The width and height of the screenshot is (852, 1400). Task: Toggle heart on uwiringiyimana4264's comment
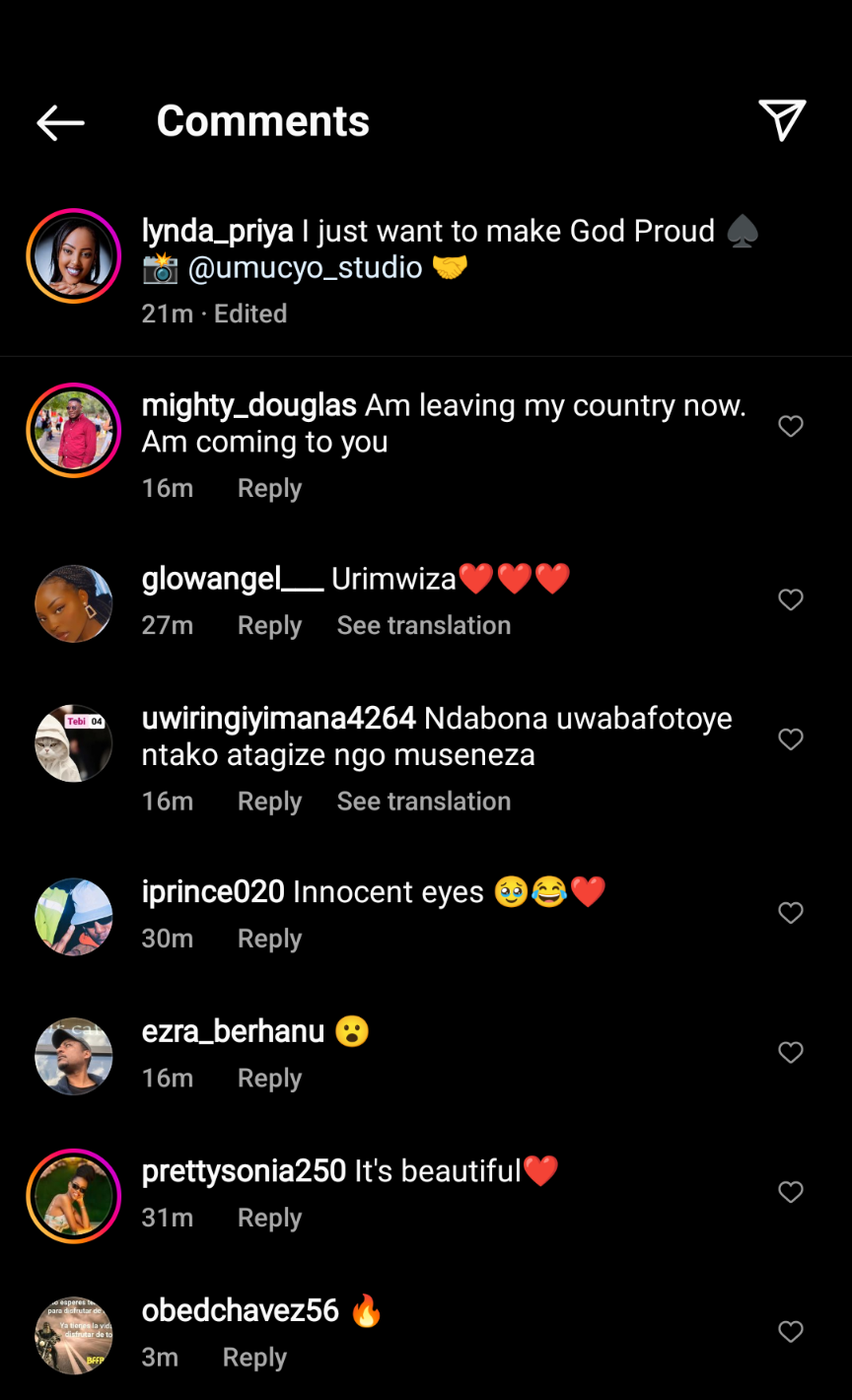(791, 739)
